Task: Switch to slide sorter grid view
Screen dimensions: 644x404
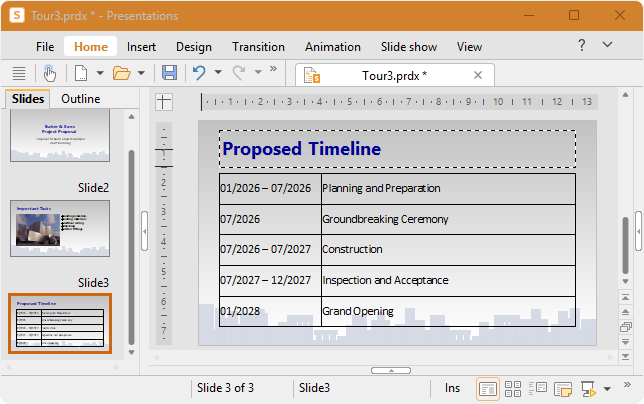Action: tap(513, 388)
